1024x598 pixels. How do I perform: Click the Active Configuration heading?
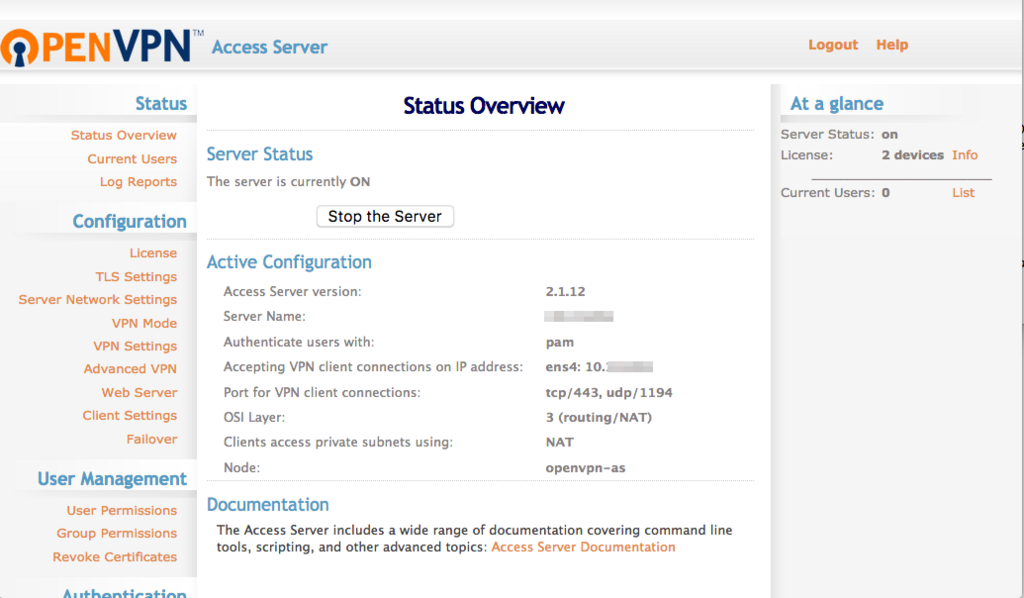[289, 262]
